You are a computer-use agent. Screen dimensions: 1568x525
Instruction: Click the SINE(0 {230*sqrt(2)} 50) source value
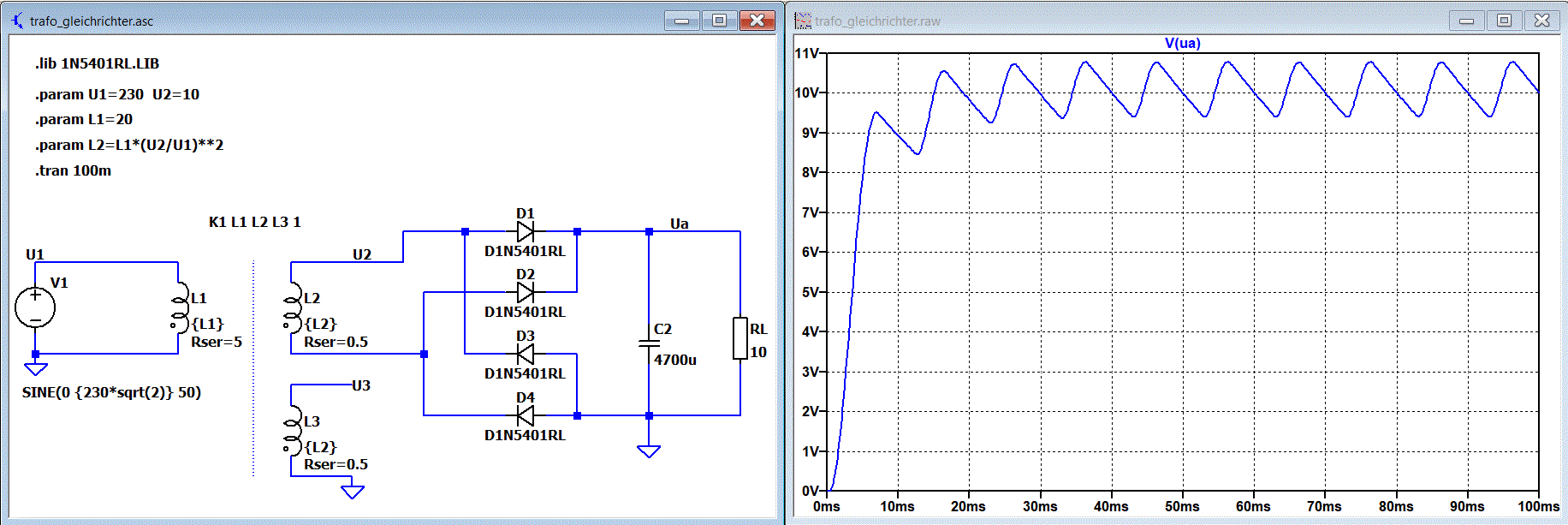111,392
